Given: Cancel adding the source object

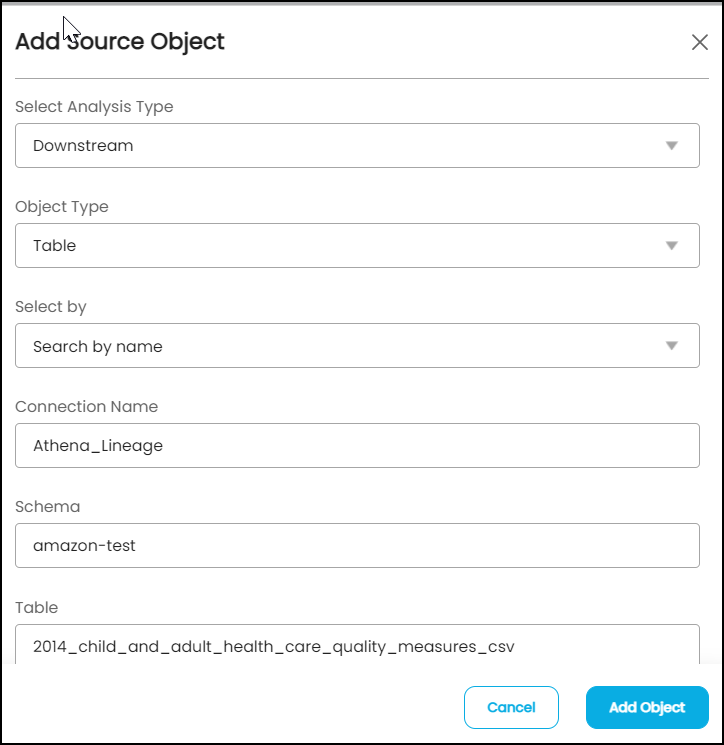Looking at the screenshot, I should (x=511, y=707).
